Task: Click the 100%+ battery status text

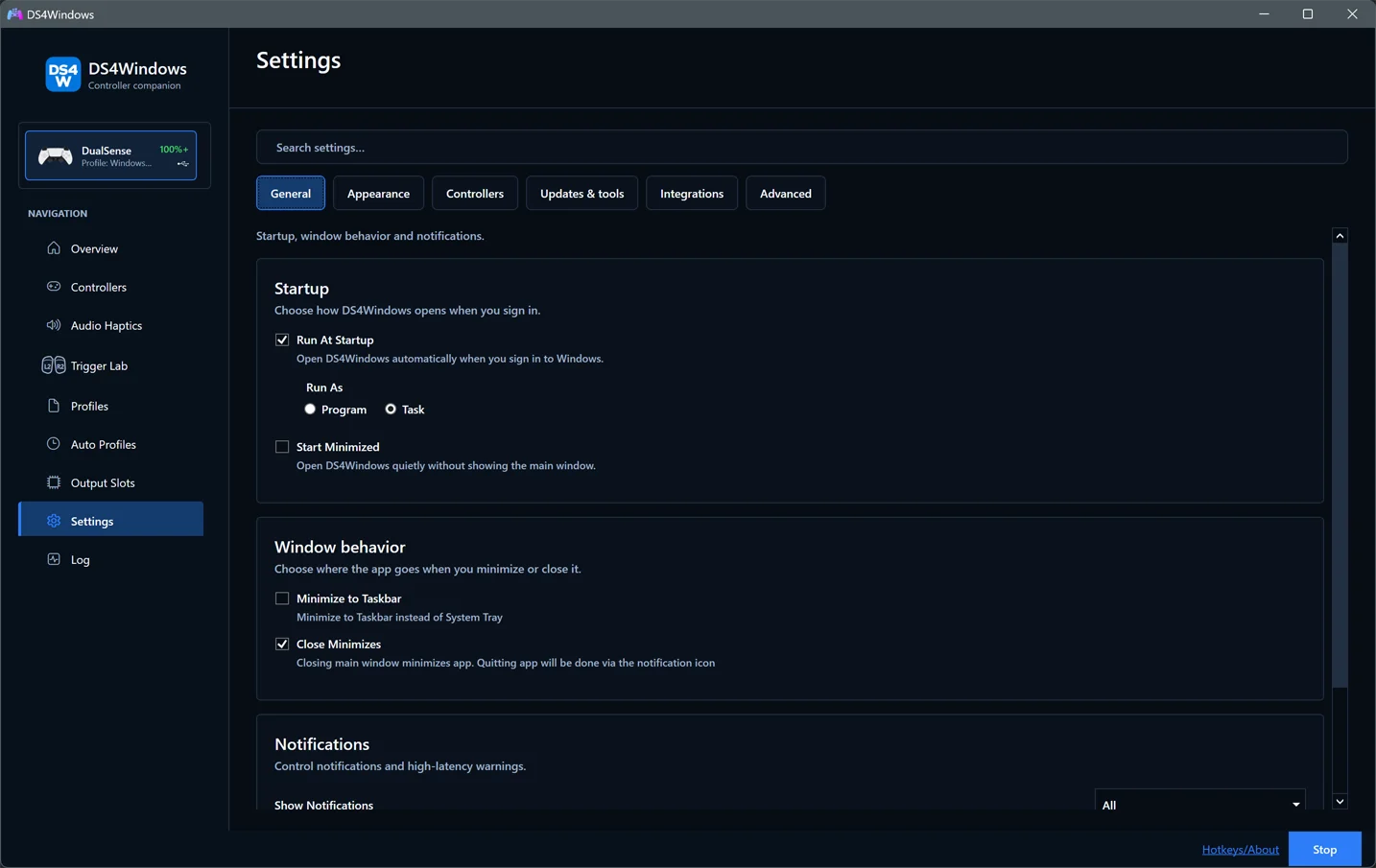Action: coord(173,150)
